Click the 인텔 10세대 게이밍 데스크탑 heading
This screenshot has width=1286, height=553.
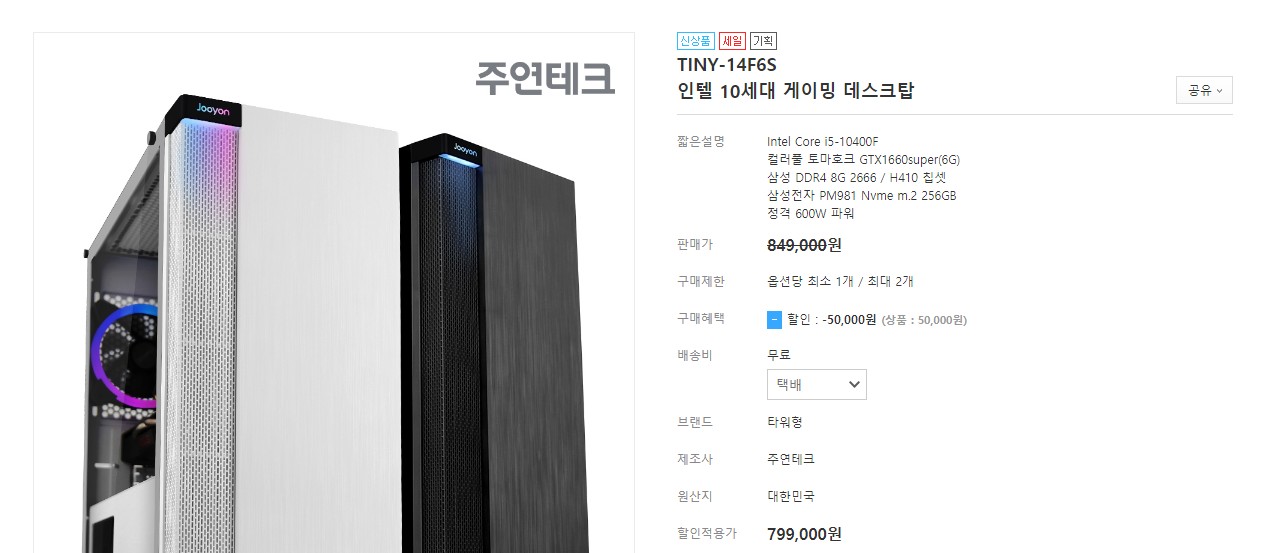pyautogui.click(x=795, y=91)
